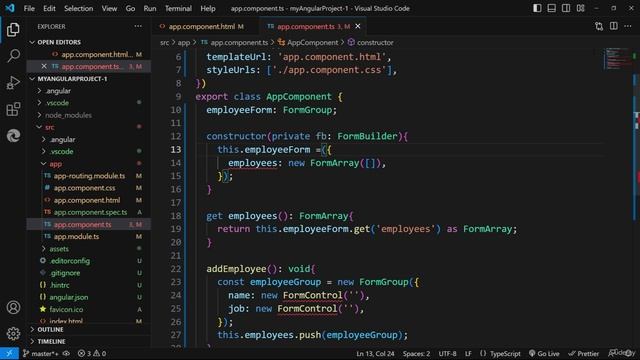Change indentation Spaces: 2
Viewport: 640px width, 360px height.
point(416,353)
